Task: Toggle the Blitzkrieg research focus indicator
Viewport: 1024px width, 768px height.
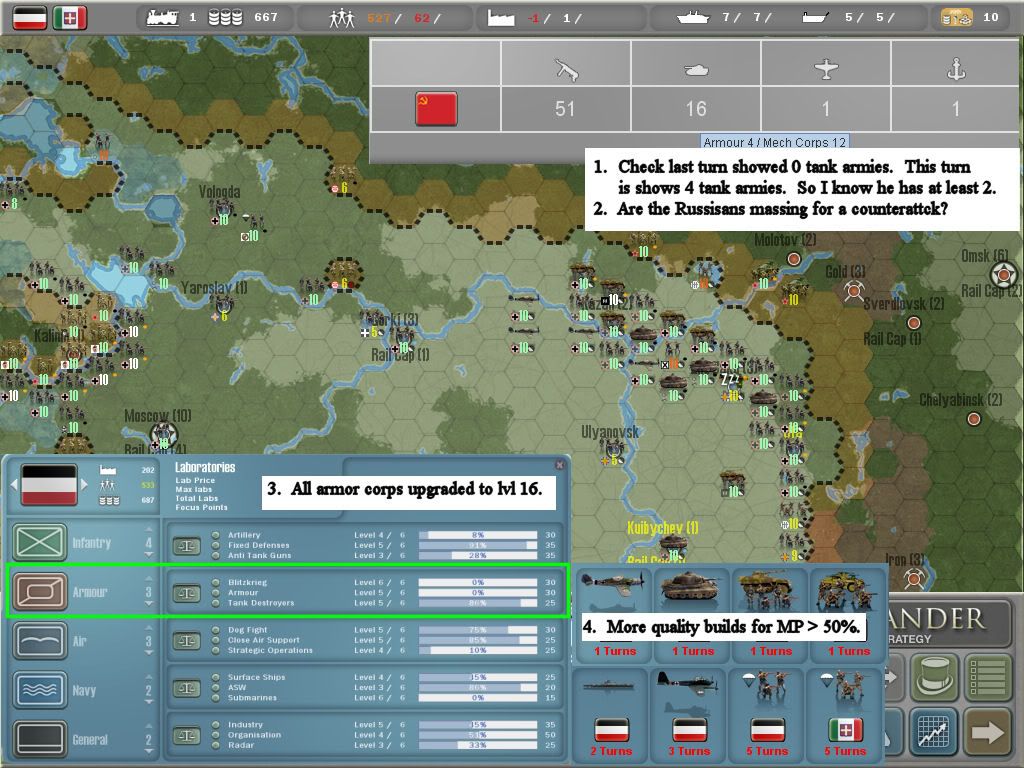Action: (215, 582)
